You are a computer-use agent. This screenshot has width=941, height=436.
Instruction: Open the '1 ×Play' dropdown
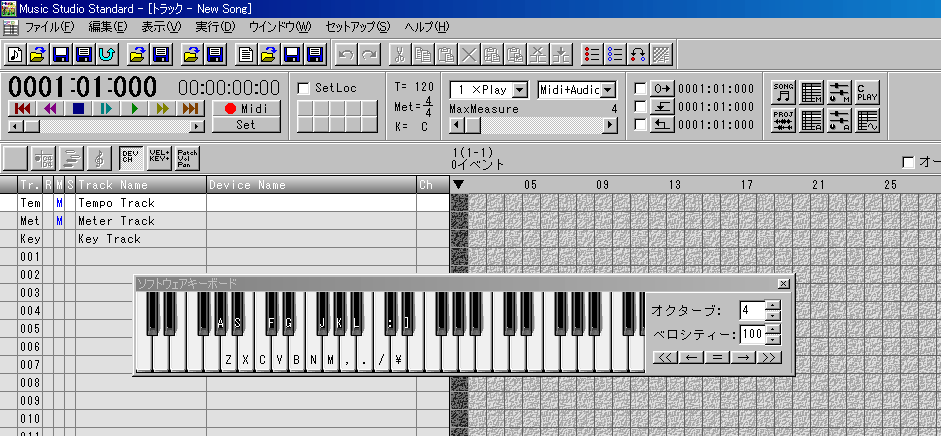520,90
